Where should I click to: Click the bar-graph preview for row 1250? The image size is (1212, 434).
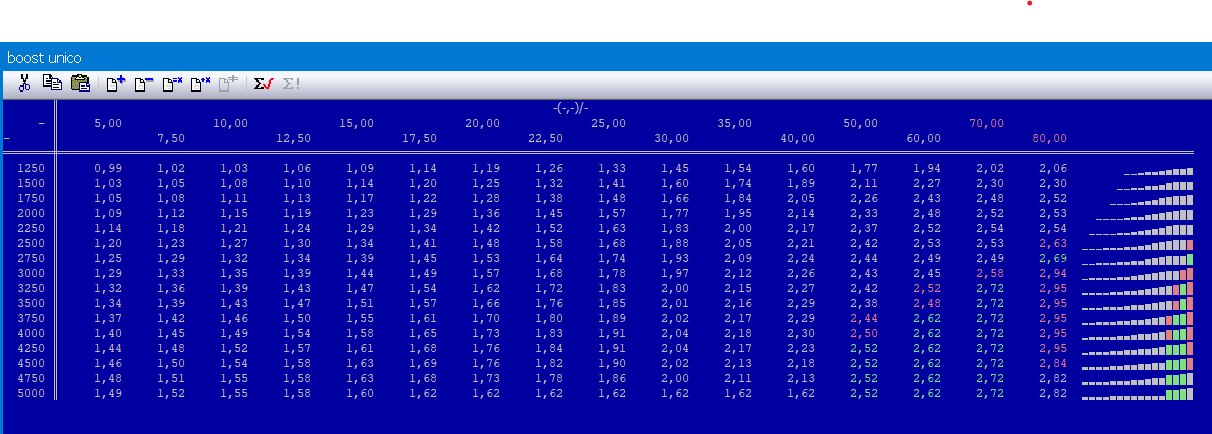(x=1158, y=171)
